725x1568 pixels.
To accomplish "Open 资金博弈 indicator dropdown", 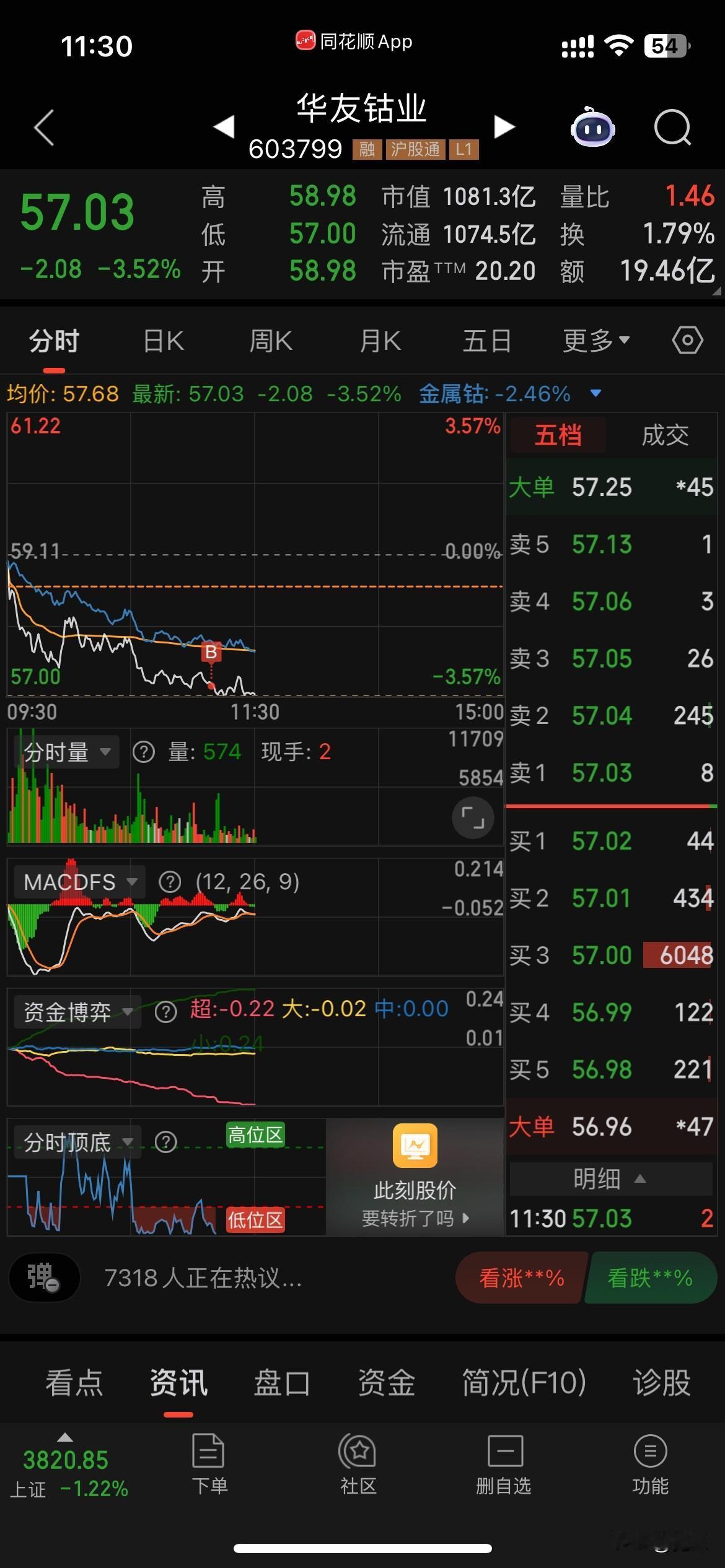I will pyautogui.click(x=77, y=1012).
